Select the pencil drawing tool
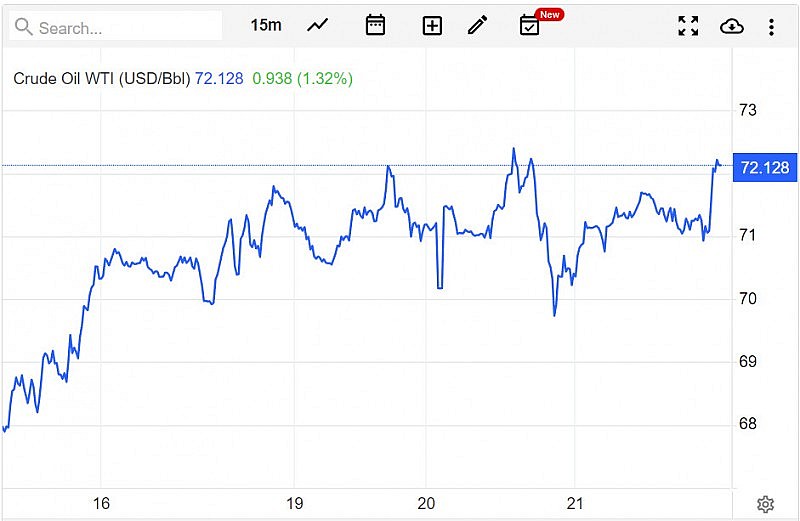The width and height of the screenshot is (800, 521). click(478, 25)
